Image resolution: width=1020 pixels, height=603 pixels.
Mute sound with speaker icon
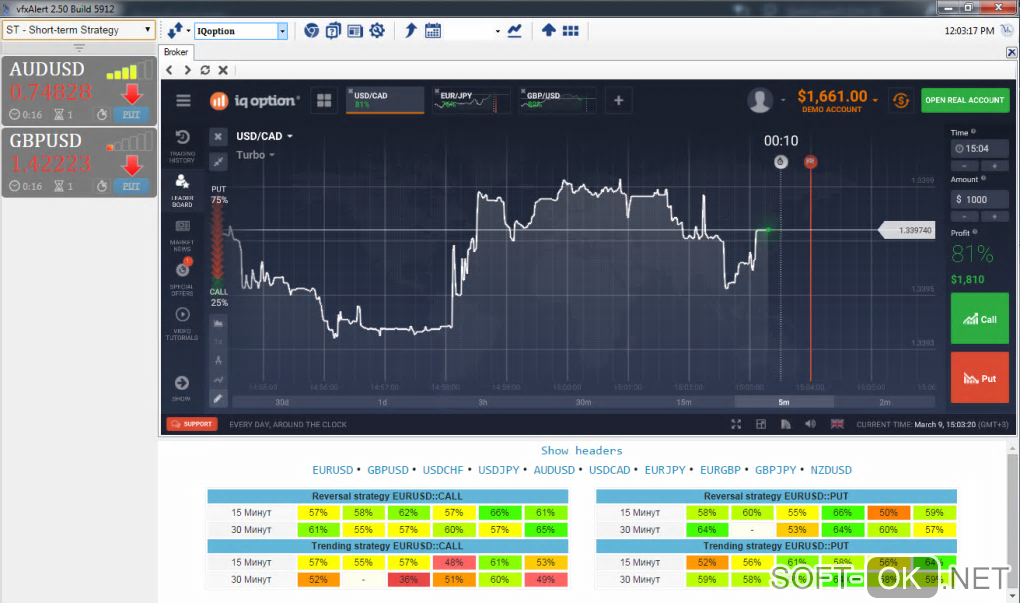click(811, 424)
